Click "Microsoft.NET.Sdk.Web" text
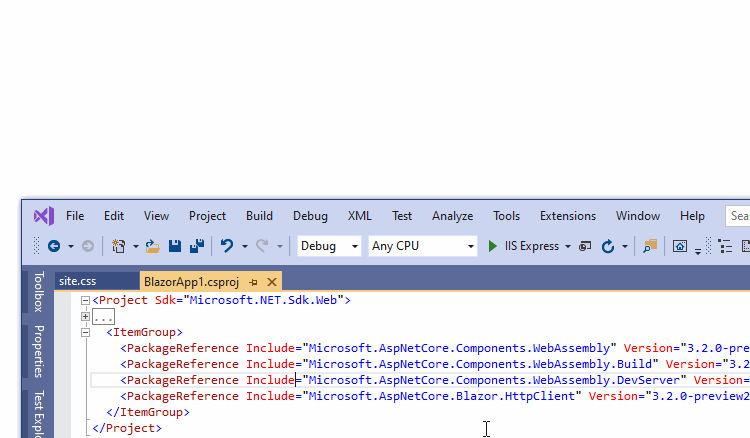Screen dimensions: 750x438 tap(264, 300)
